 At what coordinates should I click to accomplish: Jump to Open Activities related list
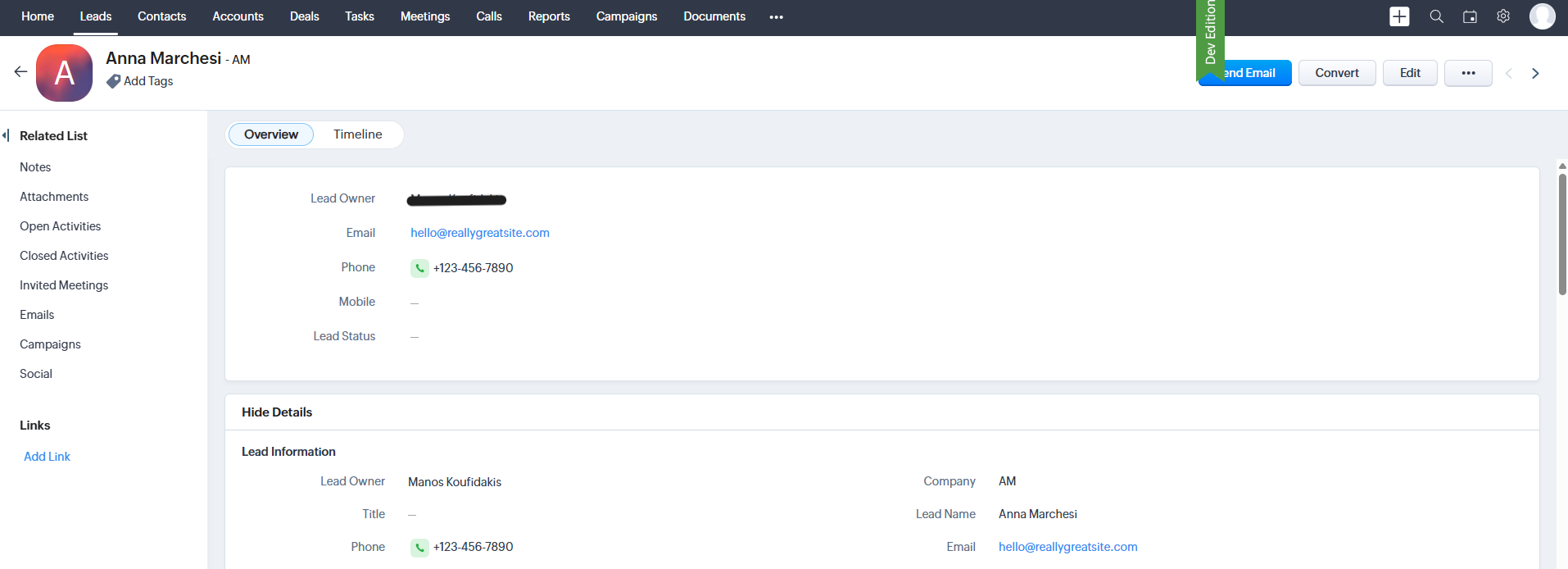pos(61,226)
